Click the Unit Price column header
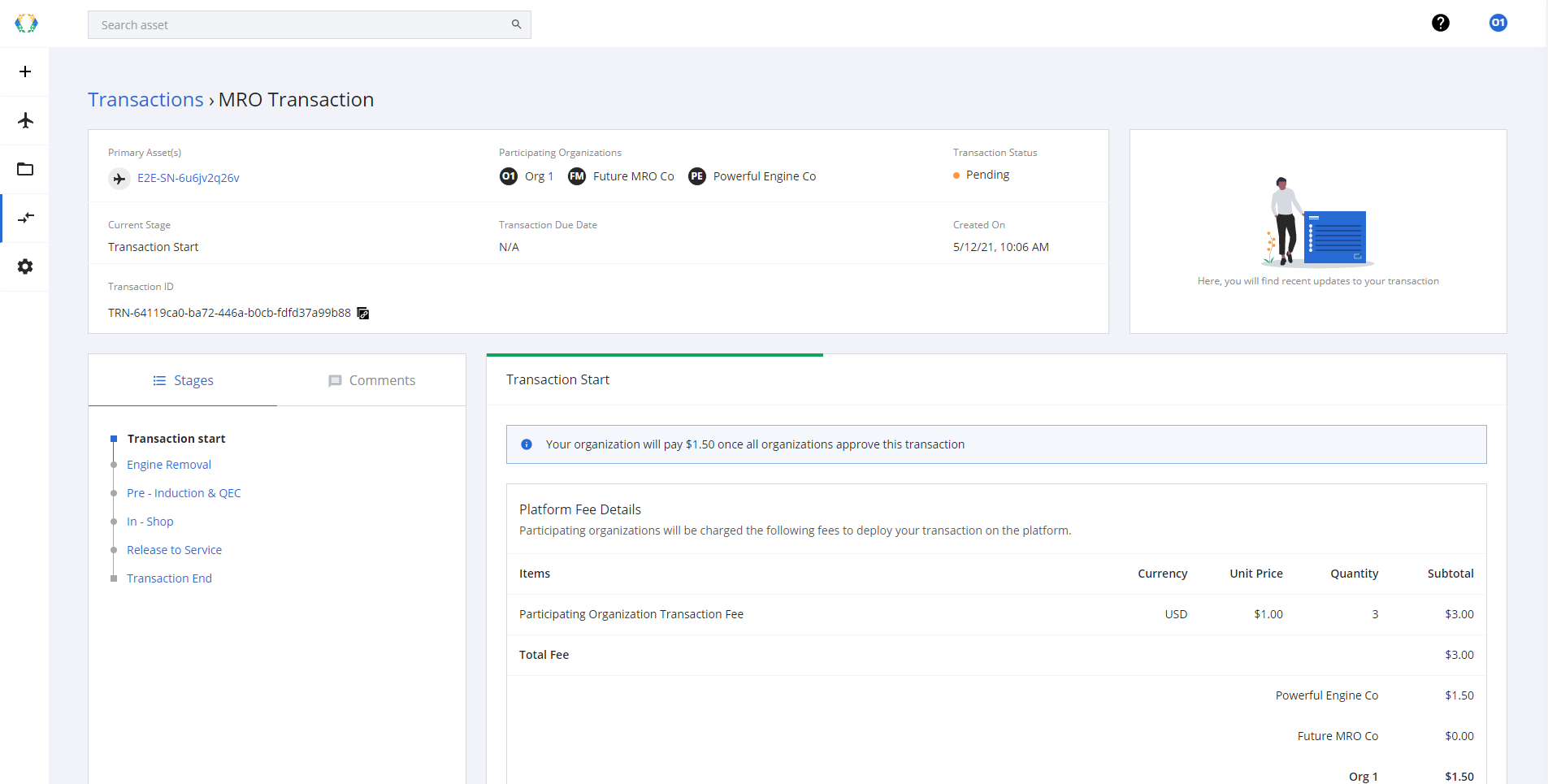 [x=1256, y=574]
